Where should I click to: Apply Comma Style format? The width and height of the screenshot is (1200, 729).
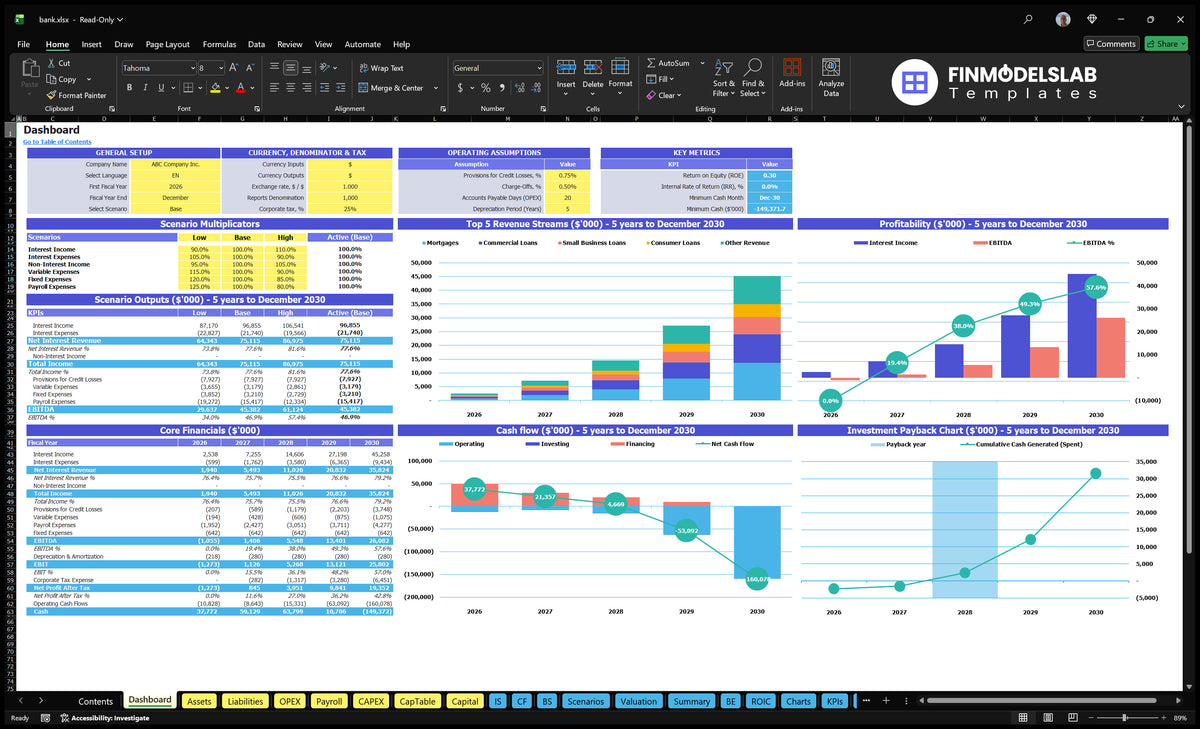502,88
